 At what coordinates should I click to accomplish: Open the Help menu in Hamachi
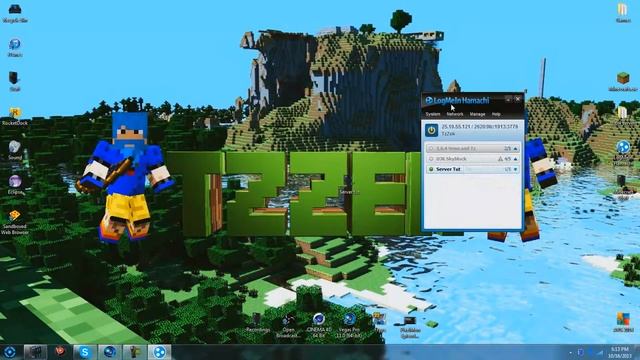click(x=496, y=114)
